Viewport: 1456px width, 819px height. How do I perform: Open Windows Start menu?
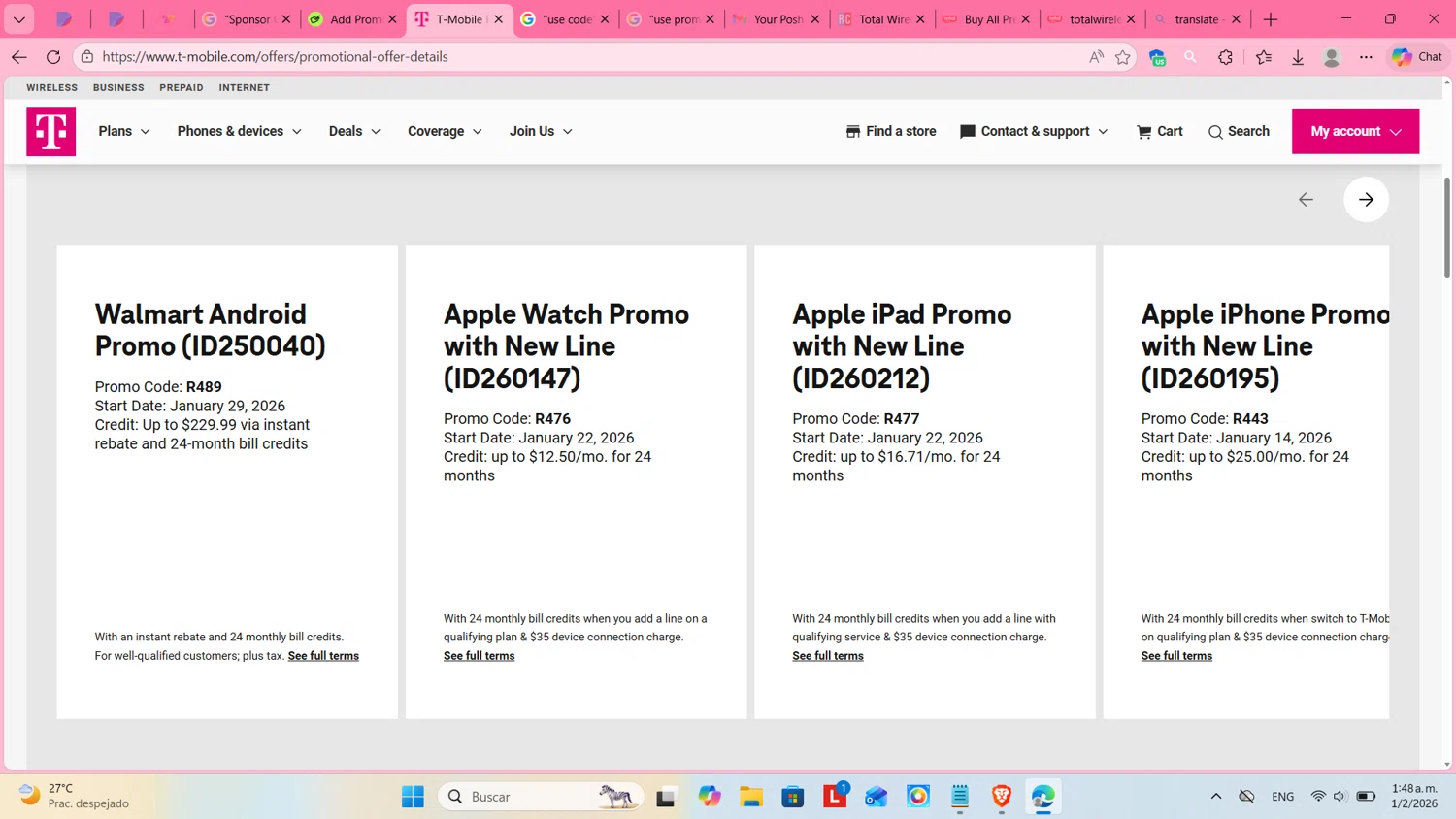coord(413,797)
